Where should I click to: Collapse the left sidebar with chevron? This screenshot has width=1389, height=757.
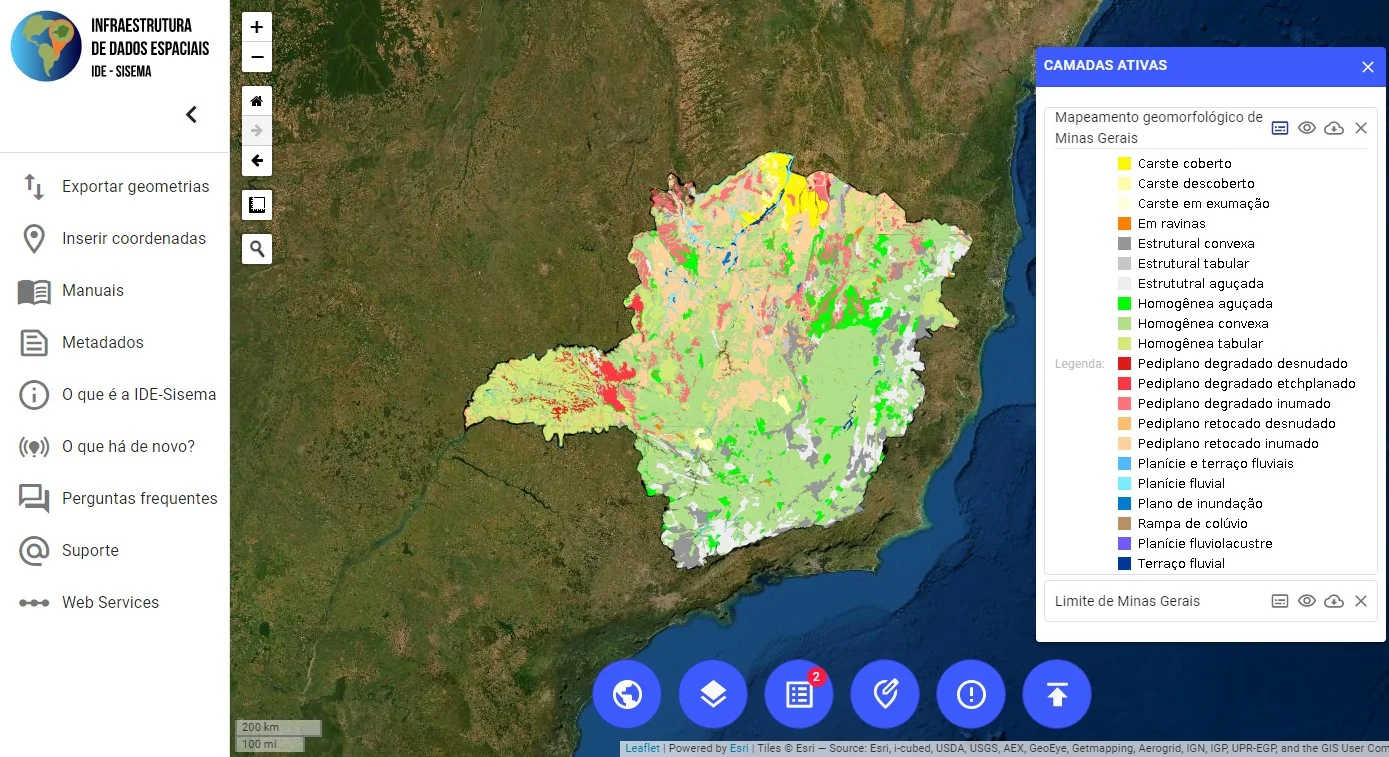(191, 115)
